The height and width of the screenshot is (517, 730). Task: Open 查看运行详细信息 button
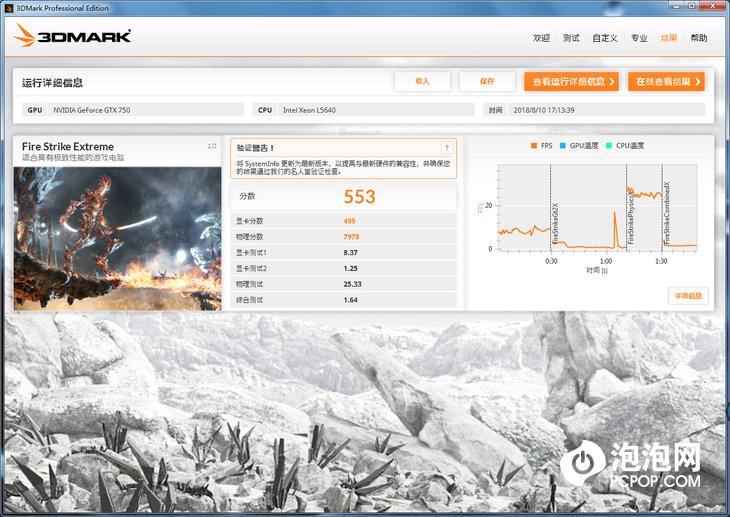click(x=571, y=82)
